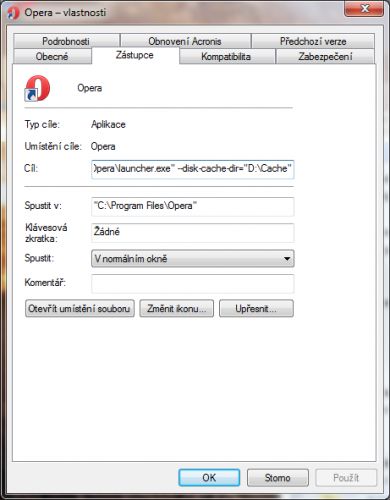The height and width of the screenshot is (500, 390).
Task: Expand the Spustit window mode dropdown
Action: (193, 259)
